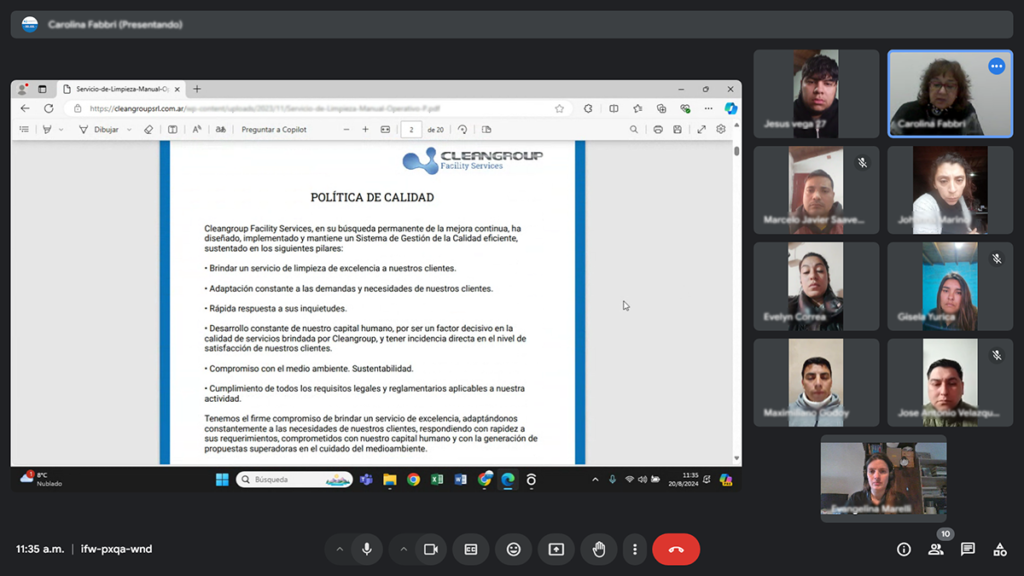
Task: Click the PDF fit to width icon
Action: click(x=385, y=129)
